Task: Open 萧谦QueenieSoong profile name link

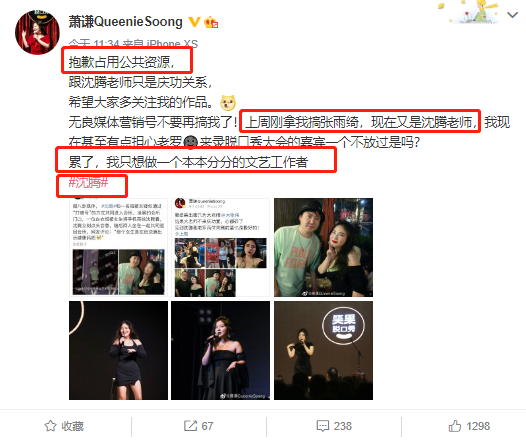Action: (125, 22)
